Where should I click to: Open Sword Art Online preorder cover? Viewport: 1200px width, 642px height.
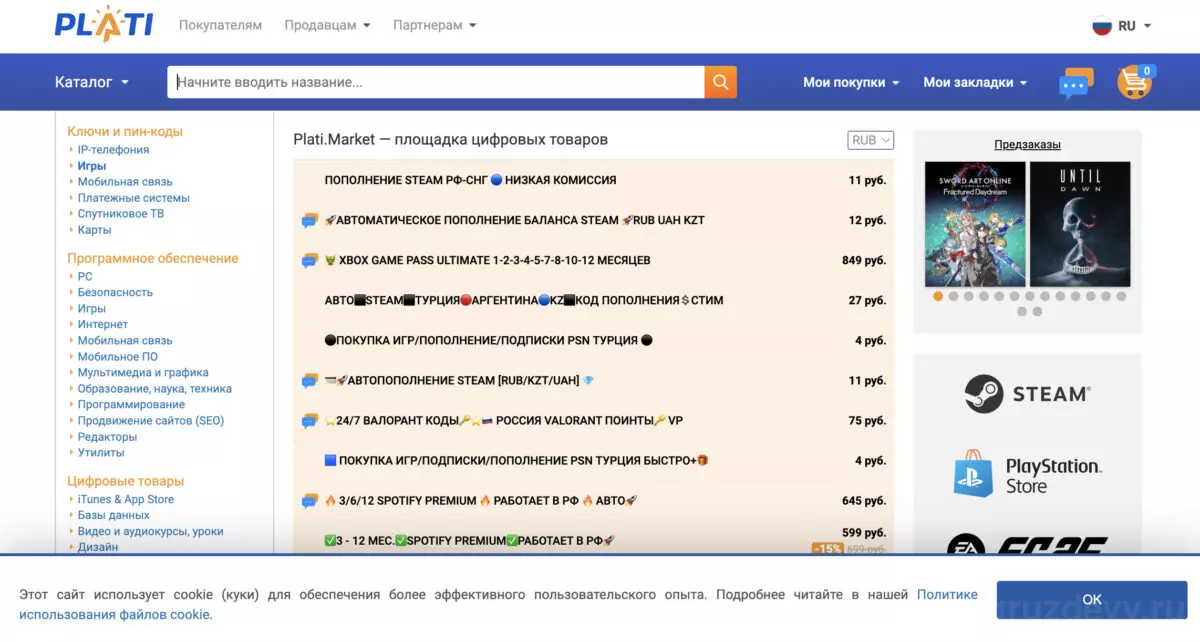click(x=975, y=224)
